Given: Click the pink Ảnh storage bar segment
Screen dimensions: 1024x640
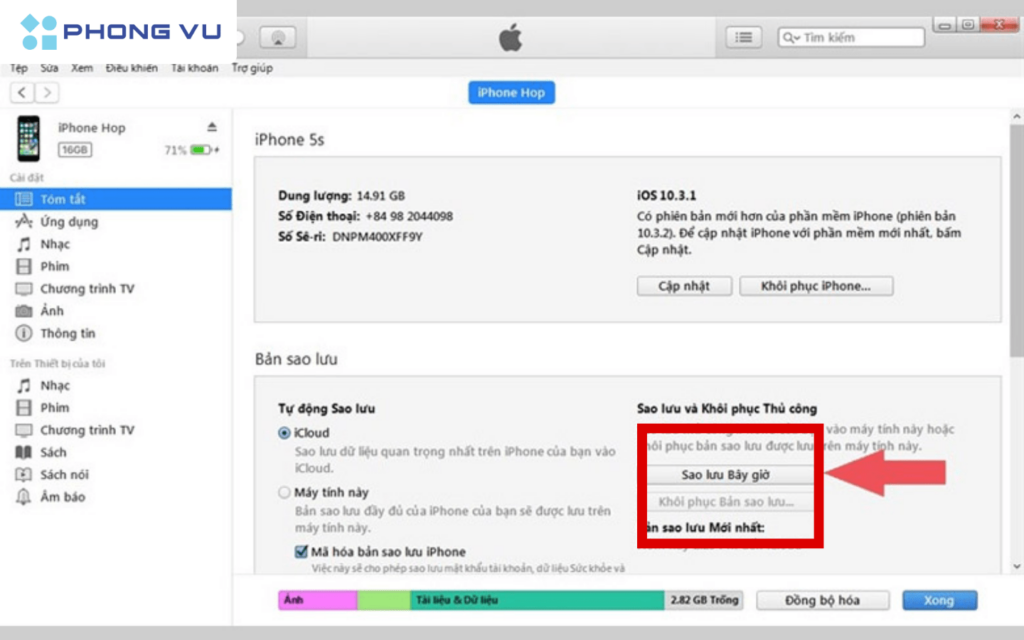Looking at the screenshot, I should [x=317, y=600].
